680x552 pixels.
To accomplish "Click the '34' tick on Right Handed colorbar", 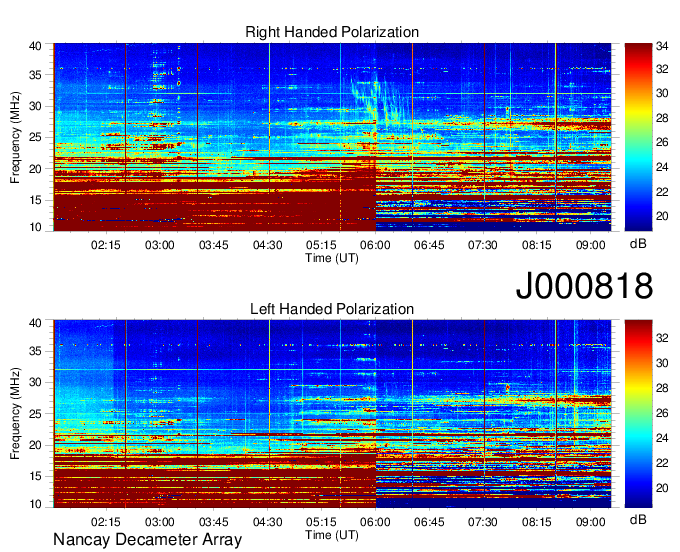I will [x=662, y=46].
